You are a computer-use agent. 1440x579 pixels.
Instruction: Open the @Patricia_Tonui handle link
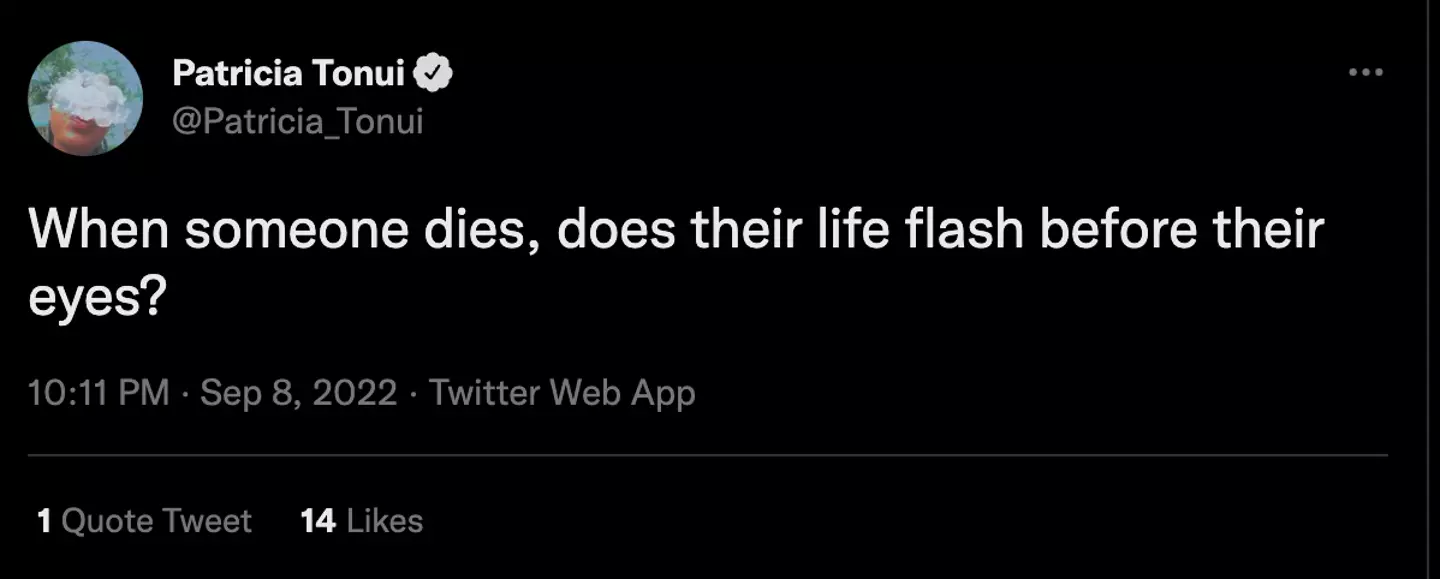click(x=298, y=122)
